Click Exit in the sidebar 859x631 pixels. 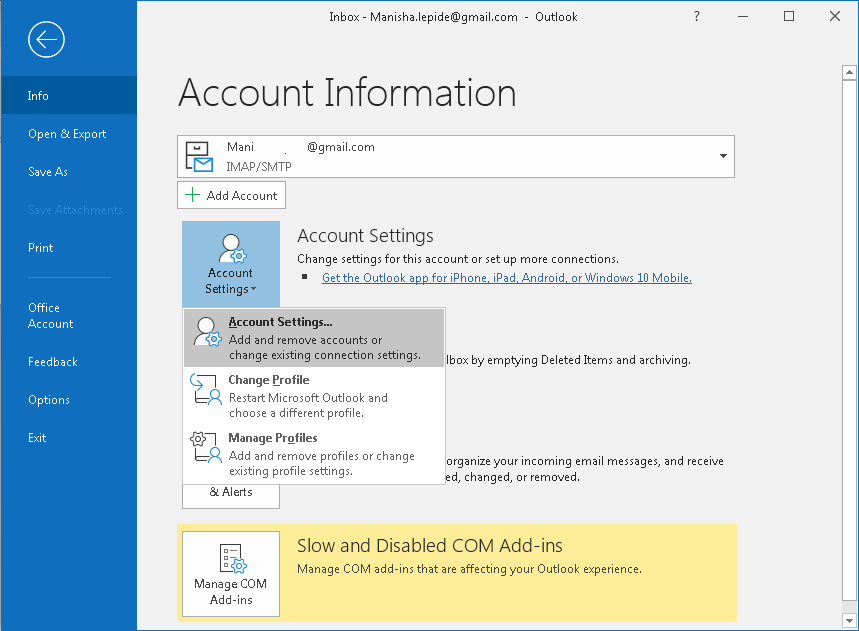[68, 438]
